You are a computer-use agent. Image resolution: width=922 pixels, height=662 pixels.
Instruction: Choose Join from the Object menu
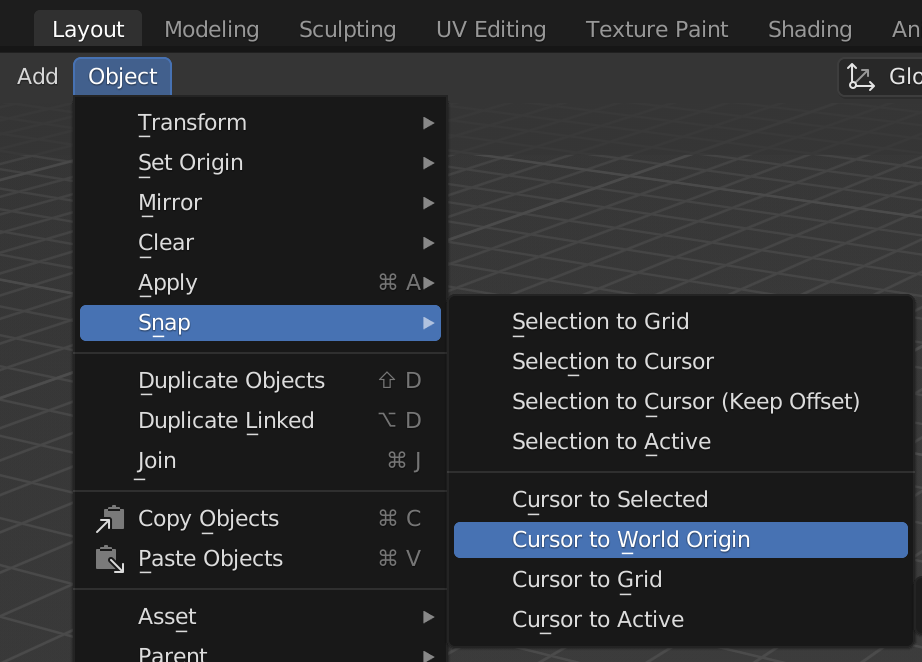pos(260,460)
